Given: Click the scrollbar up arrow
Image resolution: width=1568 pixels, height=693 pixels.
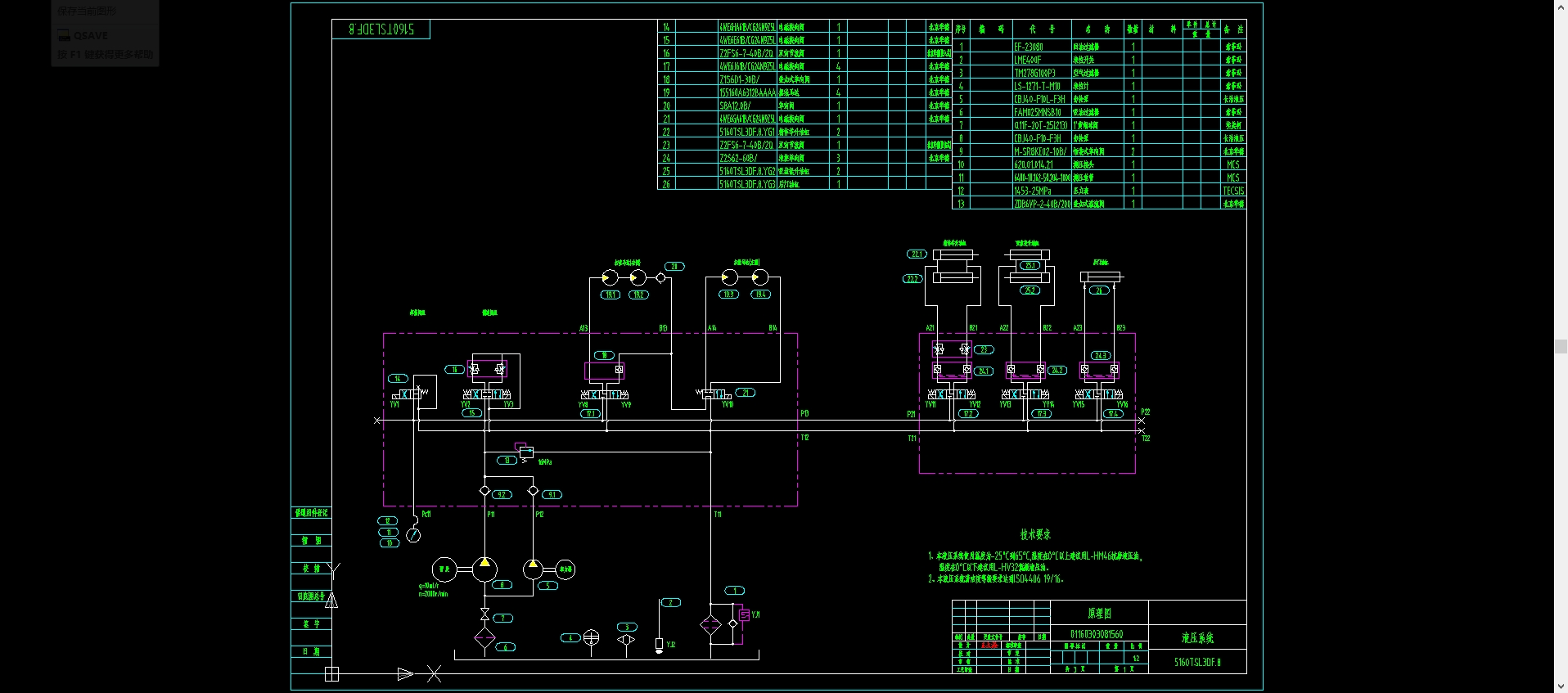Looking at the screenshot, I should coord(1561,7).
